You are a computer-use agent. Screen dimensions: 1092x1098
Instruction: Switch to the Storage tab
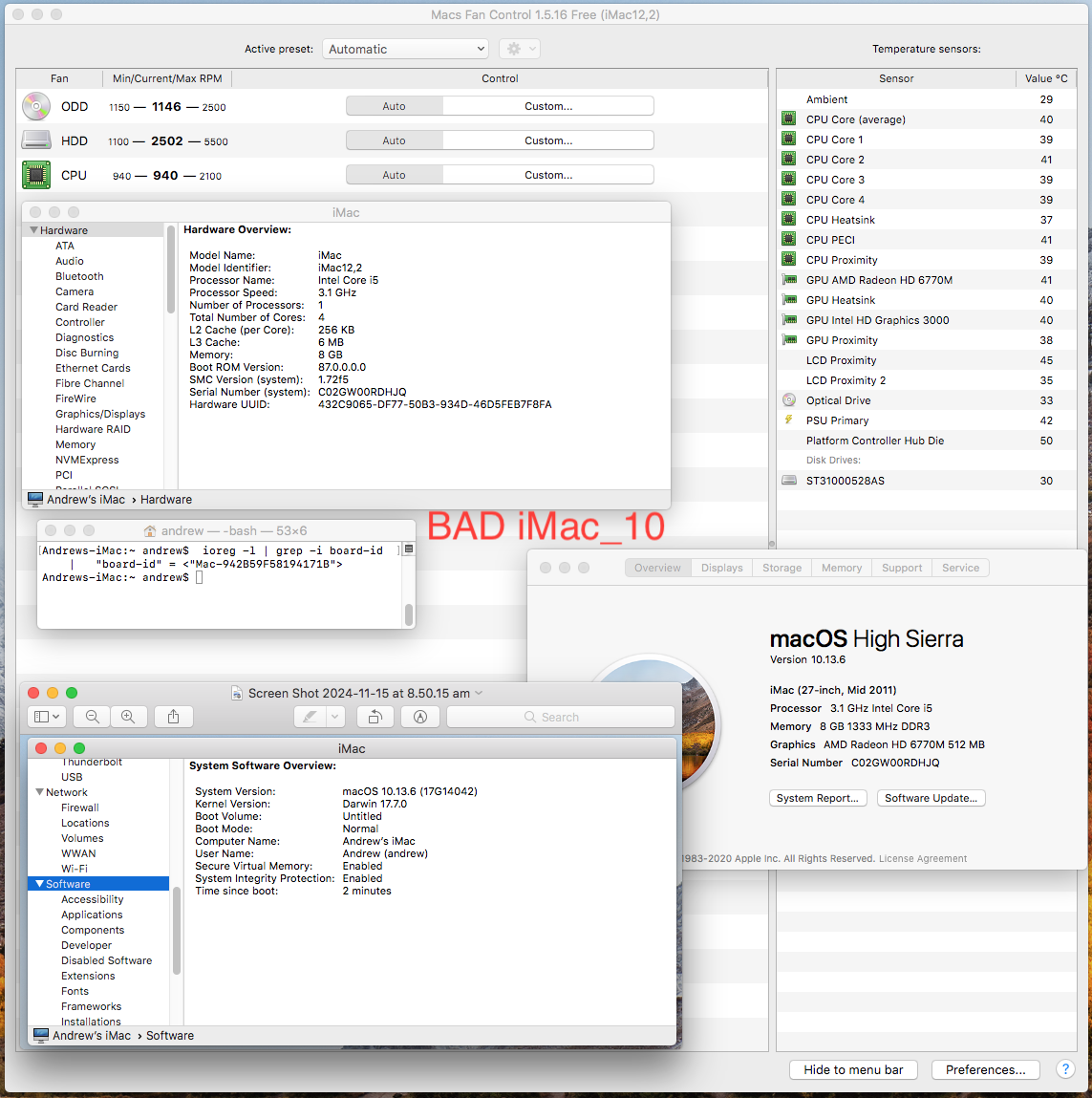coord(782,568)
